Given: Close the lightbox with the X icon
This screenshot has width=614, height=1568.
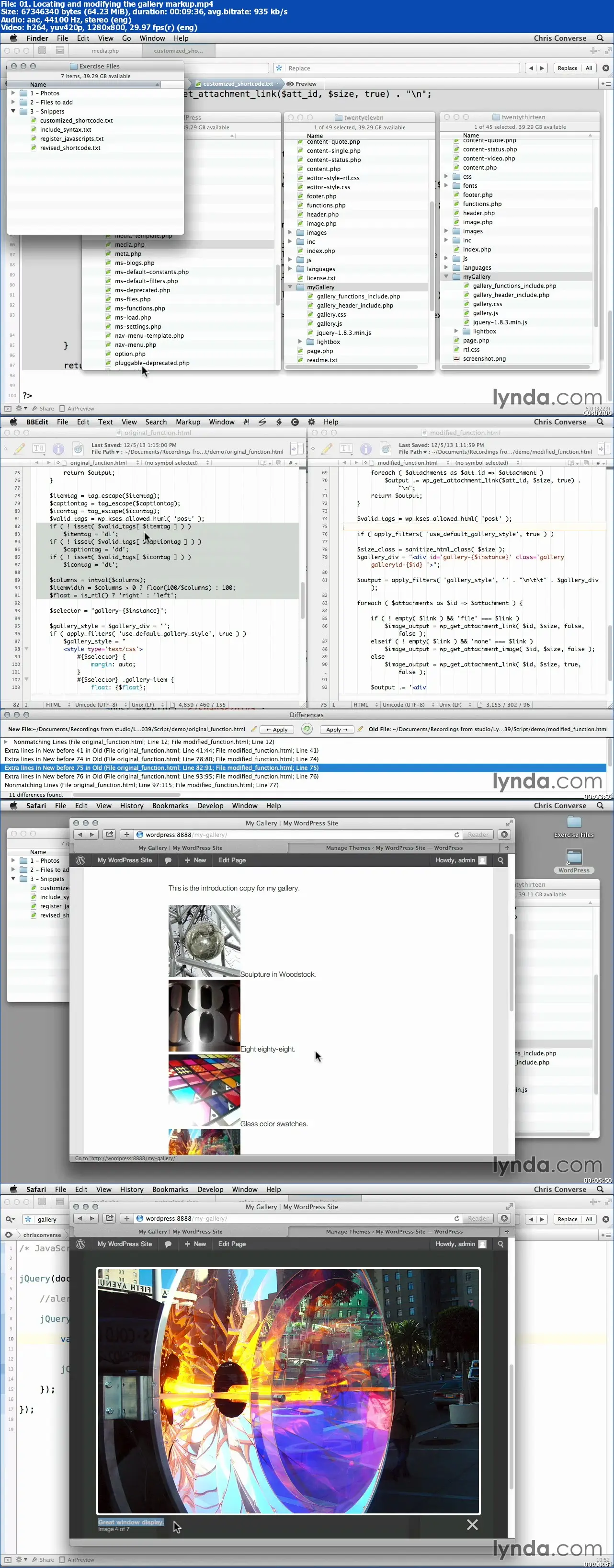Looking at the screenshot, I should 472,1524.
